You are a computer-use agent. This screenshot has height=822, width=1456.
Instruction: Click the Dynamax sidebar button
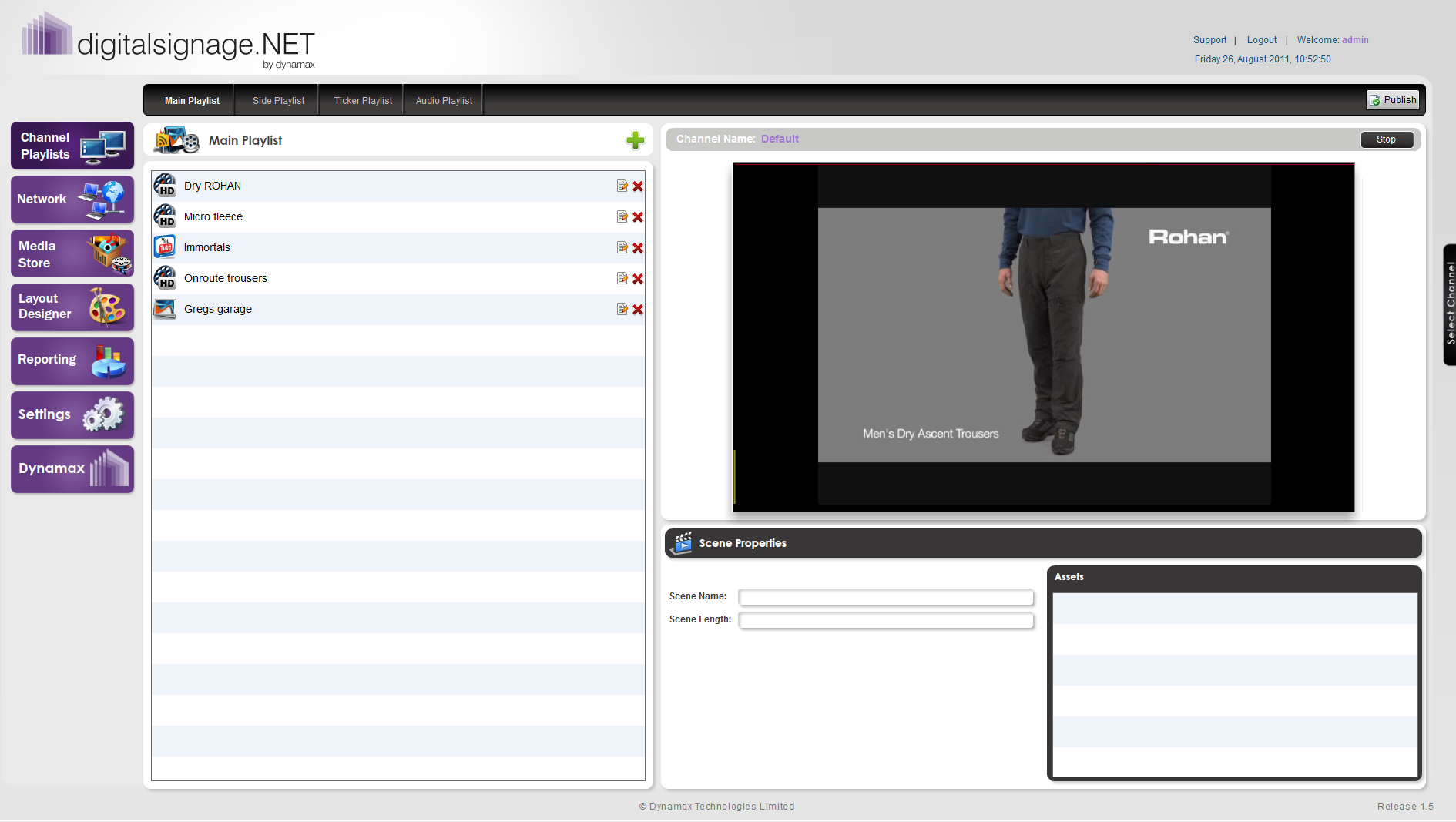point(72,469)
